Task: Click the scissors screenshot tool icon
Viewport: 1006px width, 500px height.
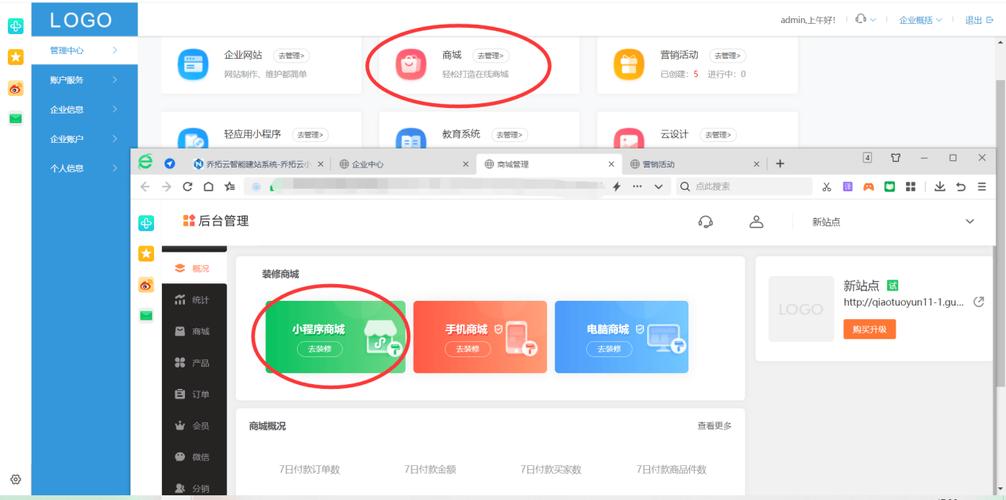Action: pyautogui.click(x=826, y=187)
